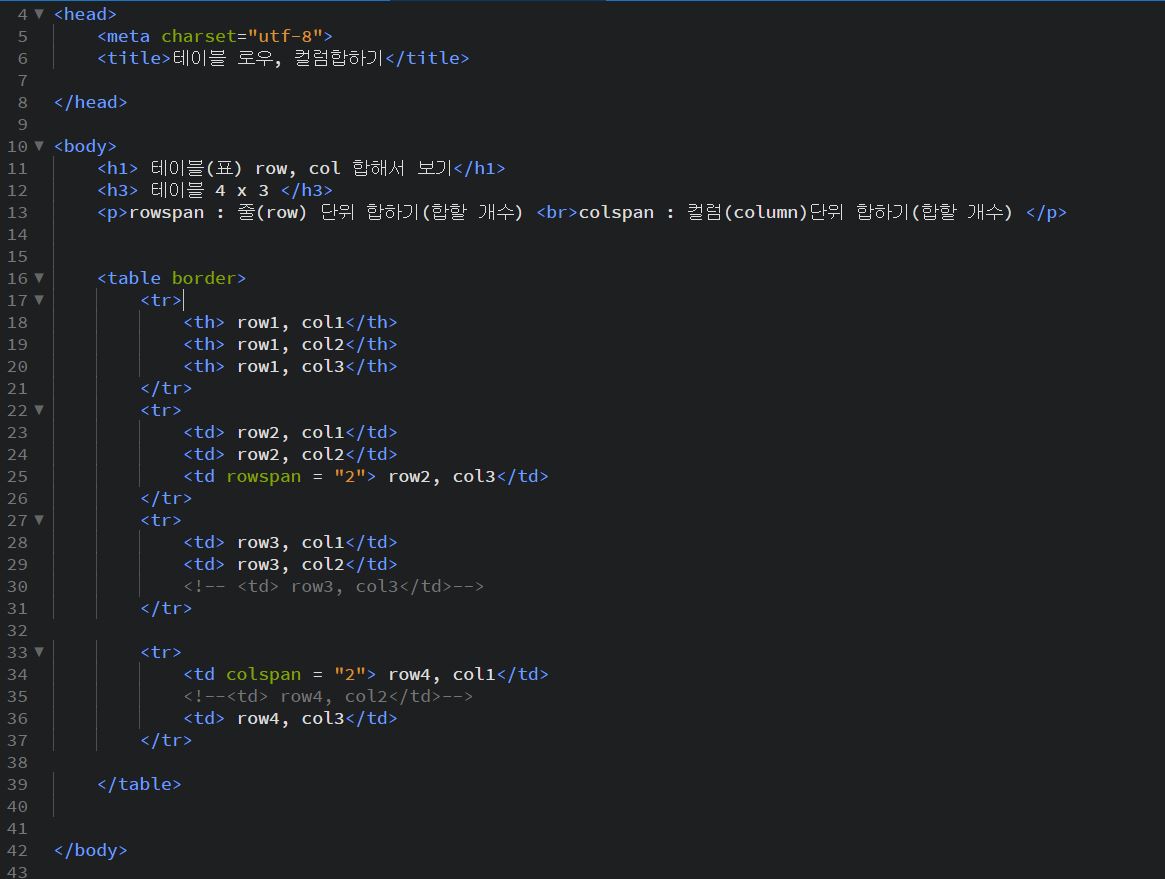Click the word colspan in the paragraph on line 13

(x=616, y=213)
